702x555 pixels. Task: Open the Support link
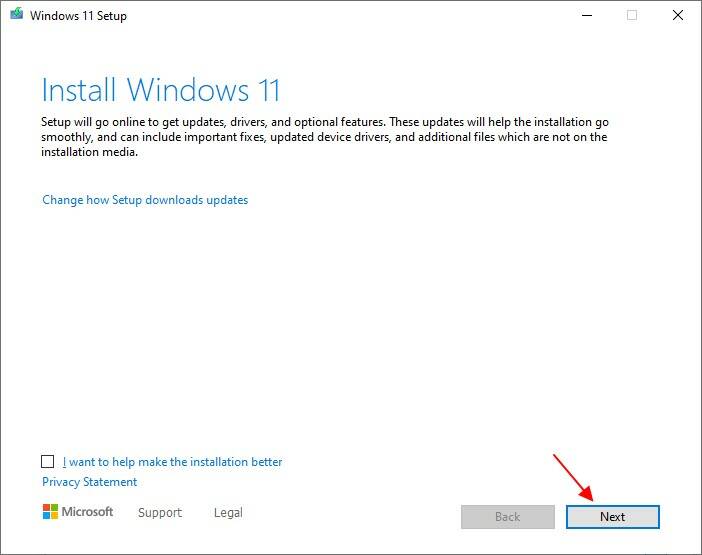coord(160,512)
